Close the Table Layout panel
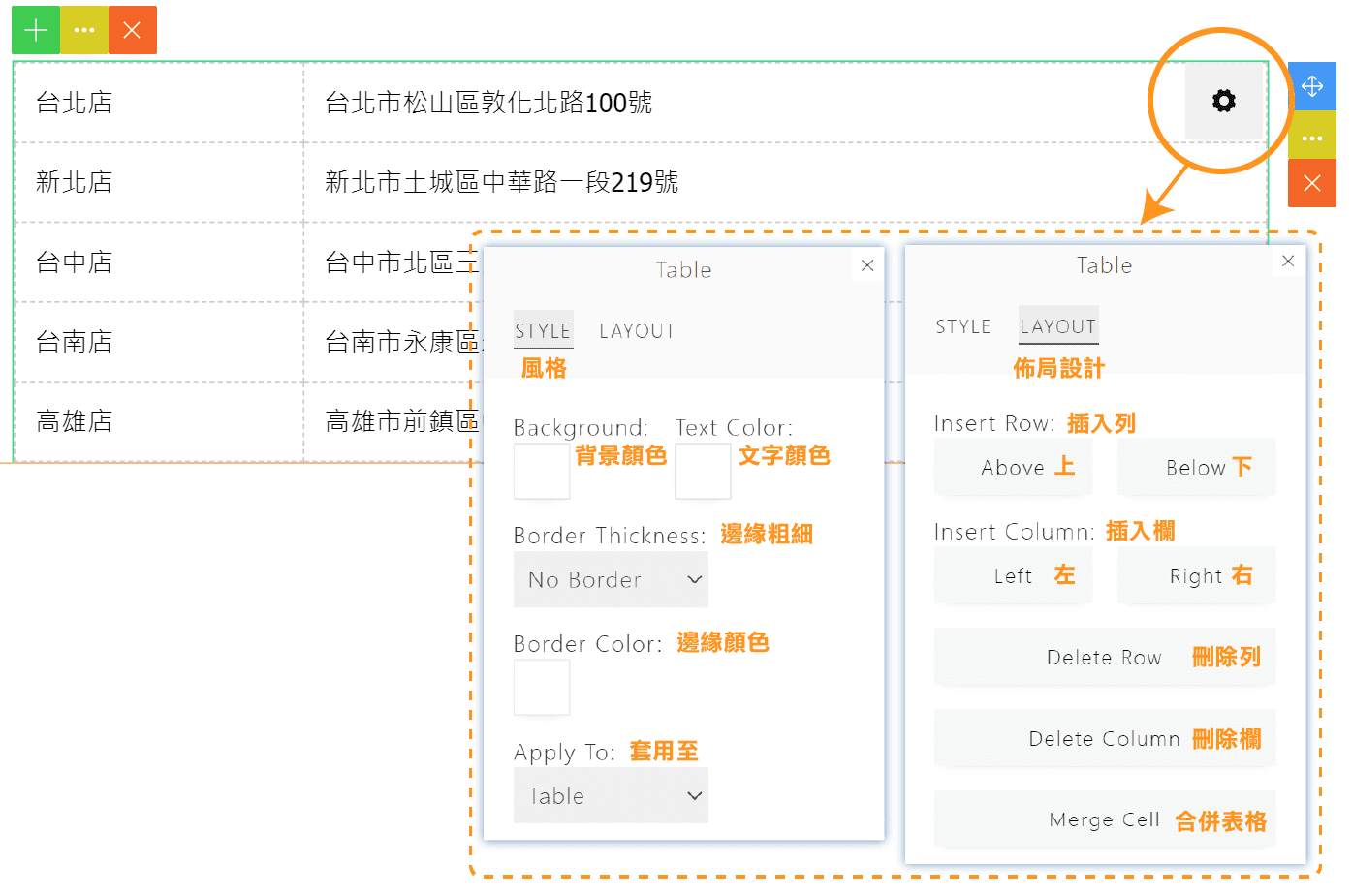 tap(1288, 261)
